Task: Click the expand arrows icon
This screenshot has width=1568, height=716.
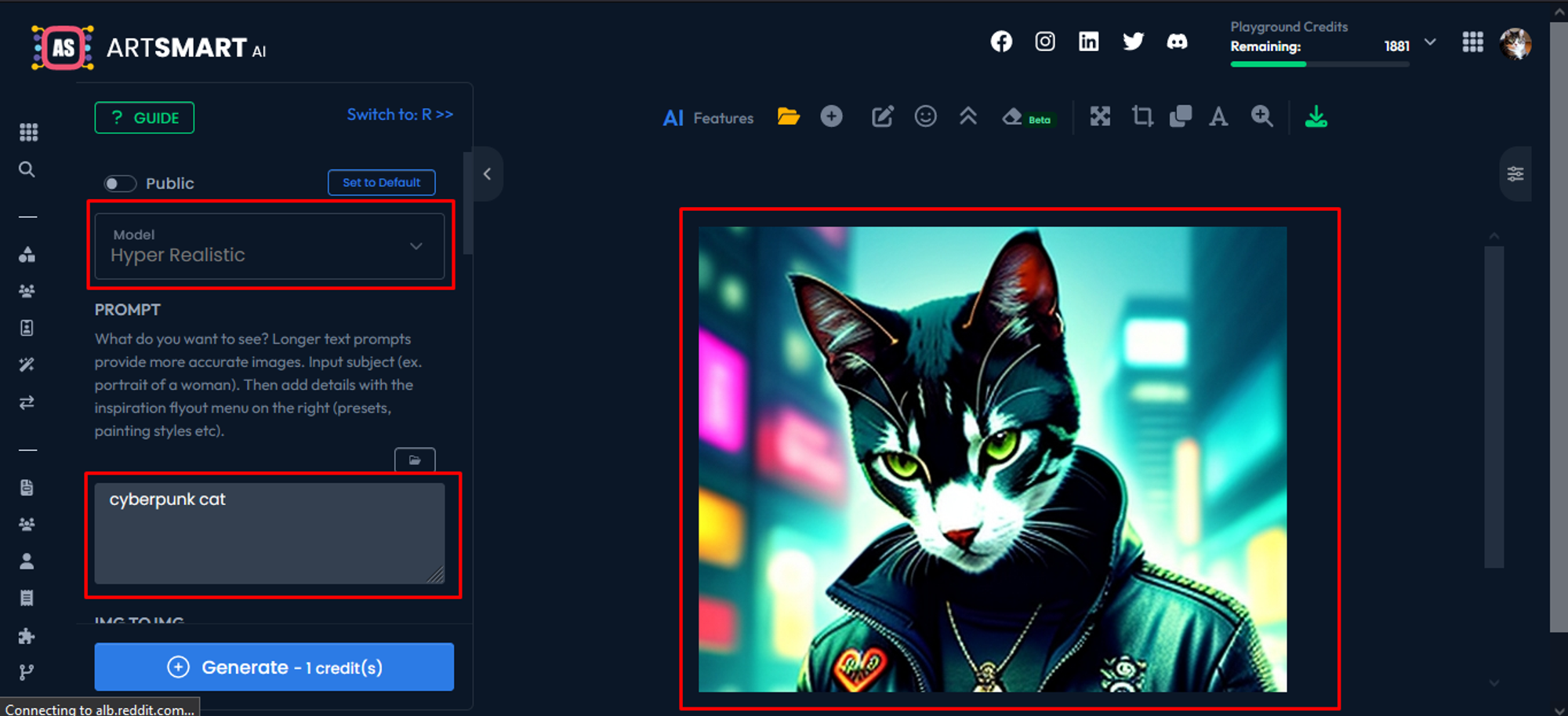Action: click(1101, 117)
